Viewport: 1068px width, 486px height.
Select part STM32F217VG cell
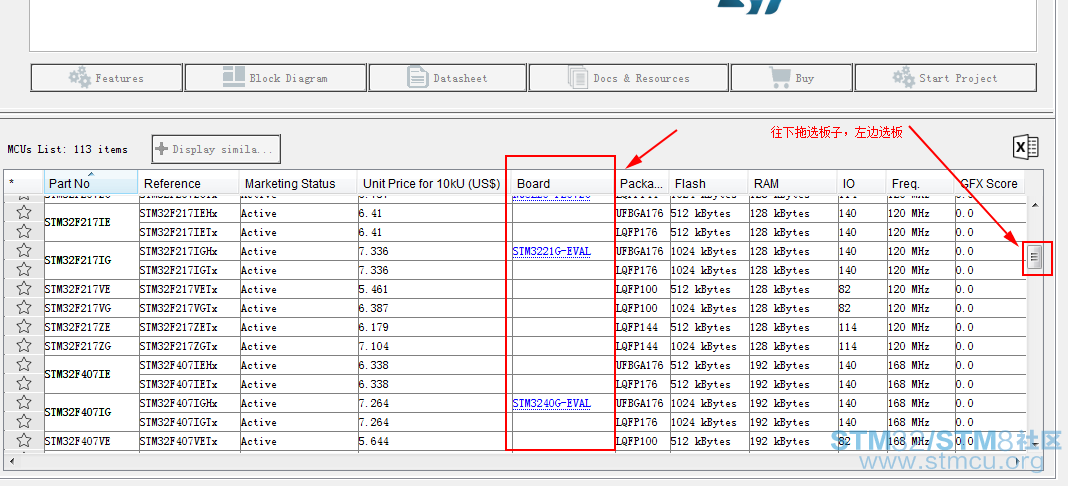click(x=91, y=308)
